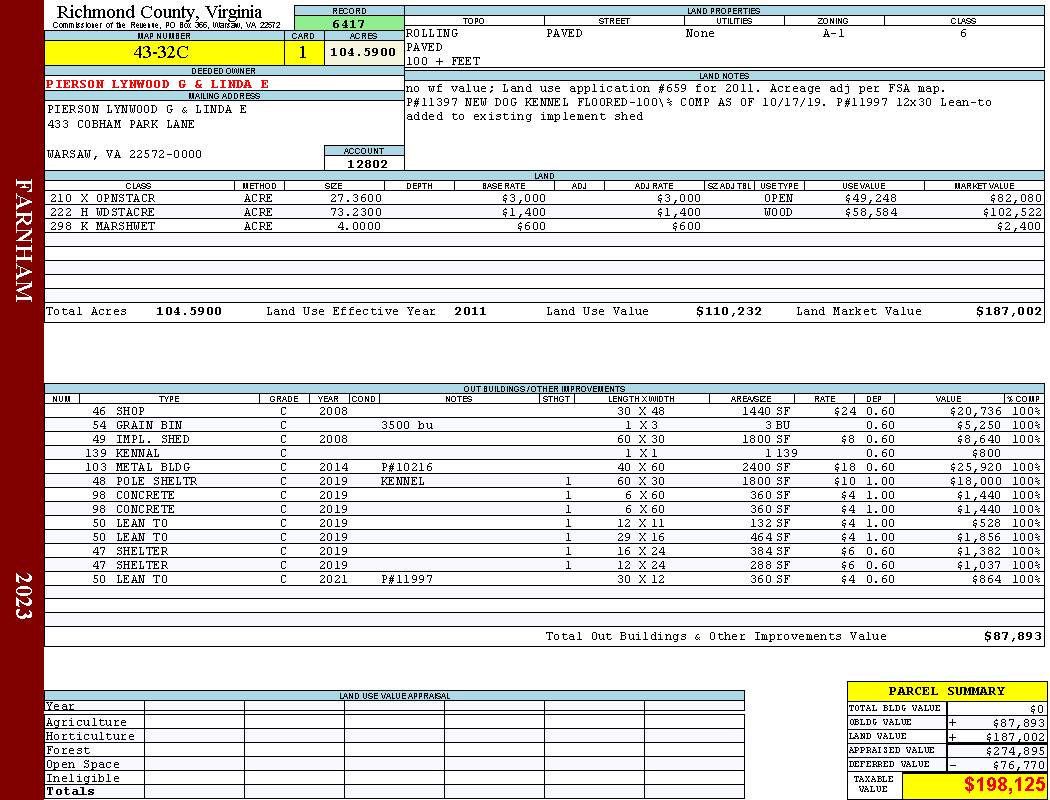Click the APPRAISED VALUE $274,895

1015,751
